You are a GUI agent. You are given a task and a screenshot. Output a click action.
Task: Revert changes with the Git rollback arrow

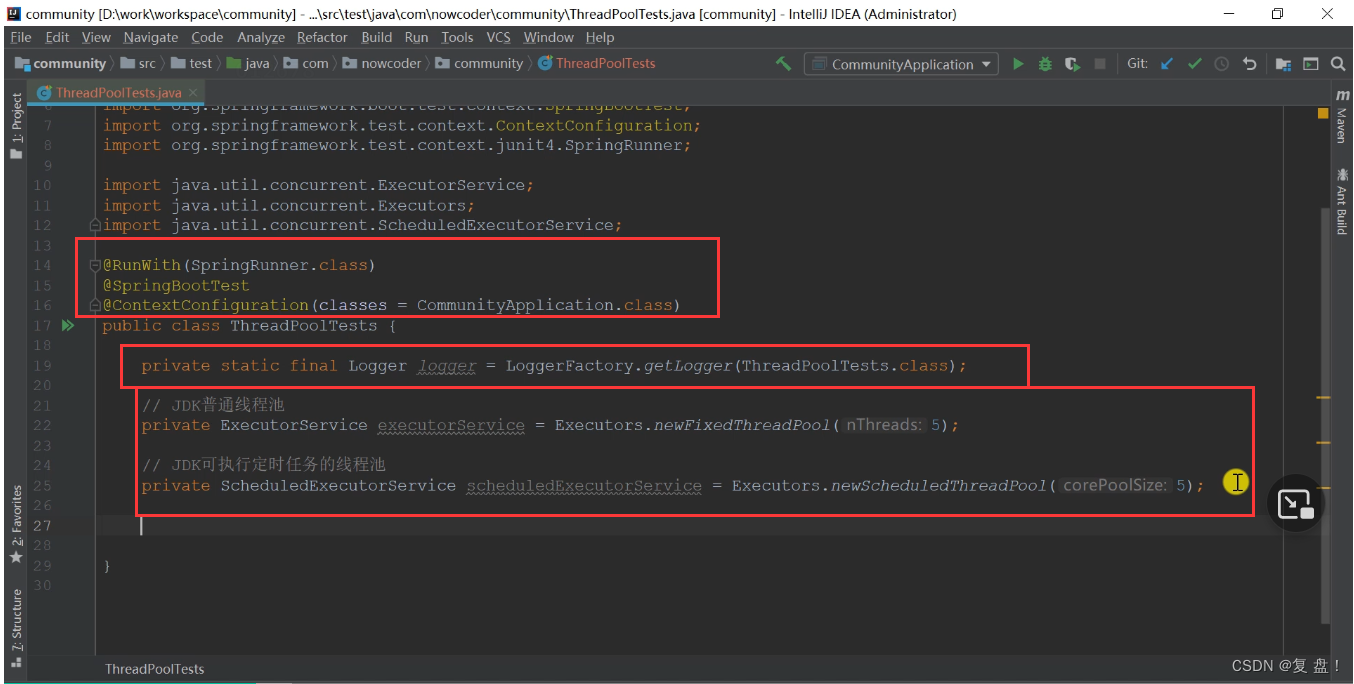pos(1249,63)
